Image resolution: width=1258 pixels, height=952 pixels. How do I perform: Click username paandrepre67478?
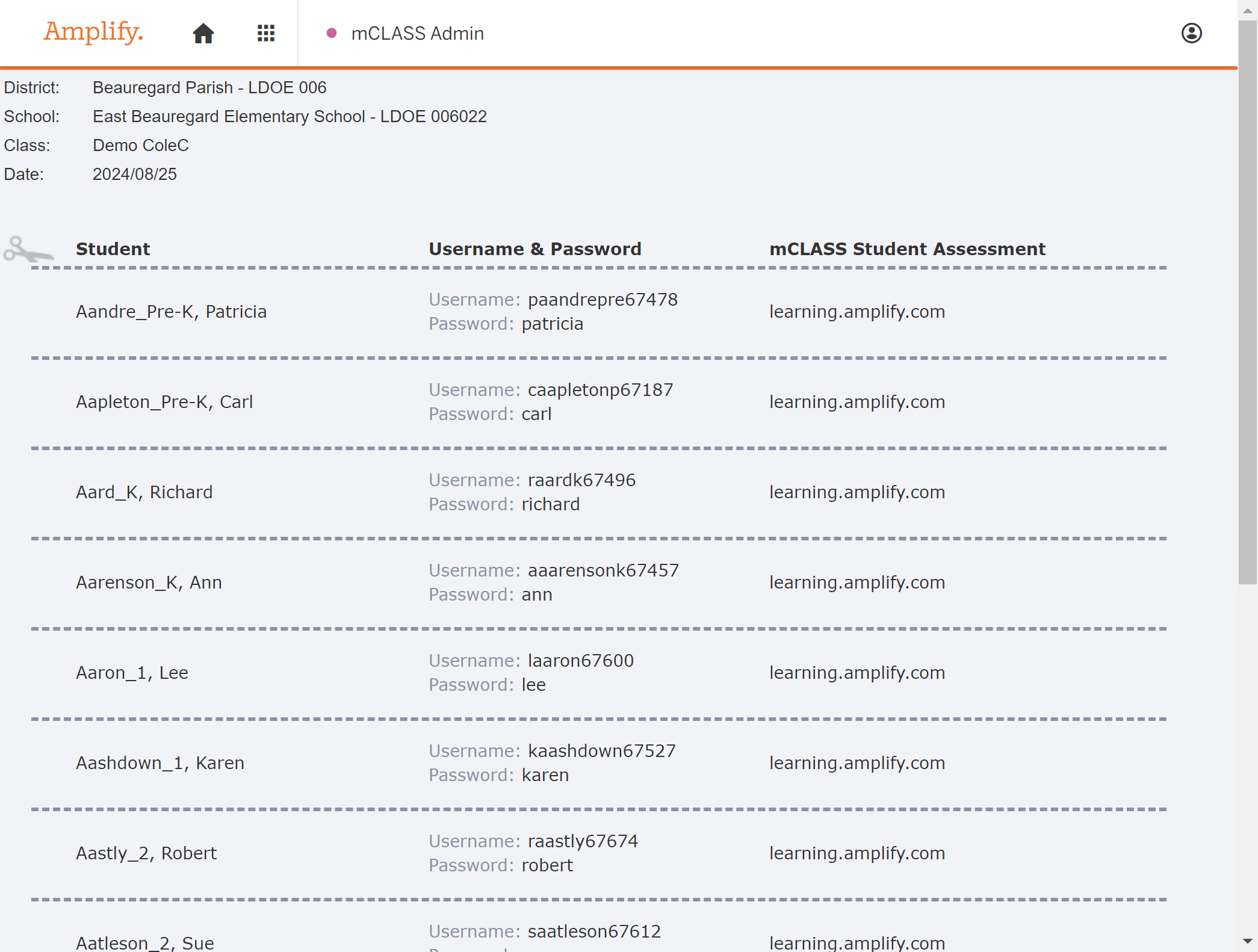(x=603, y=300)
